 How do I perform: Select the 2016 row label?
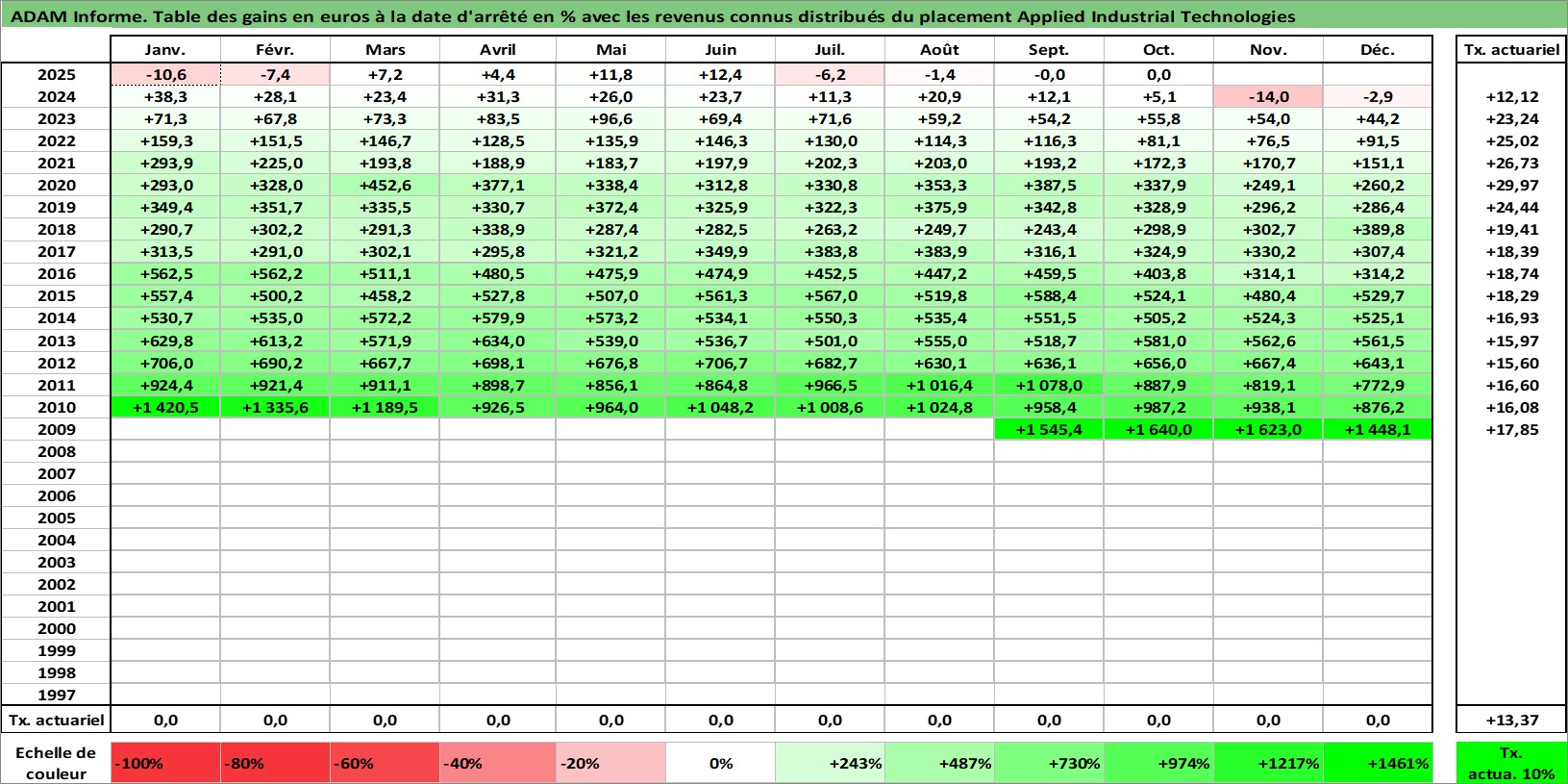(x=56, y=273)
